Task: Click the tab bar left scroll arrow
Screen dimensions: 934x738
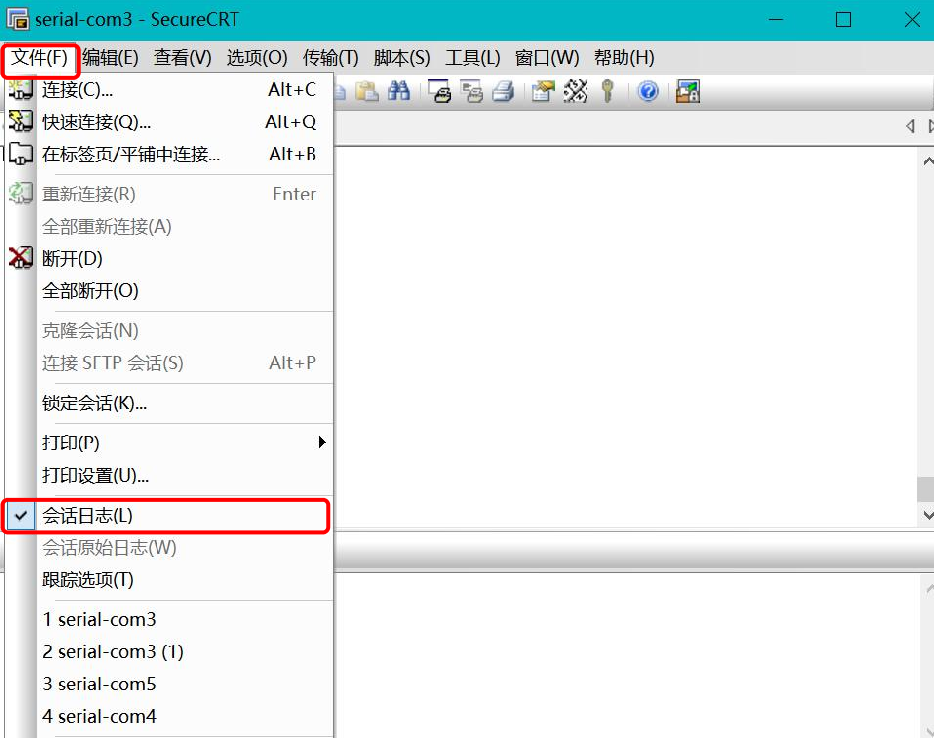Action: (x=910, y=126)
